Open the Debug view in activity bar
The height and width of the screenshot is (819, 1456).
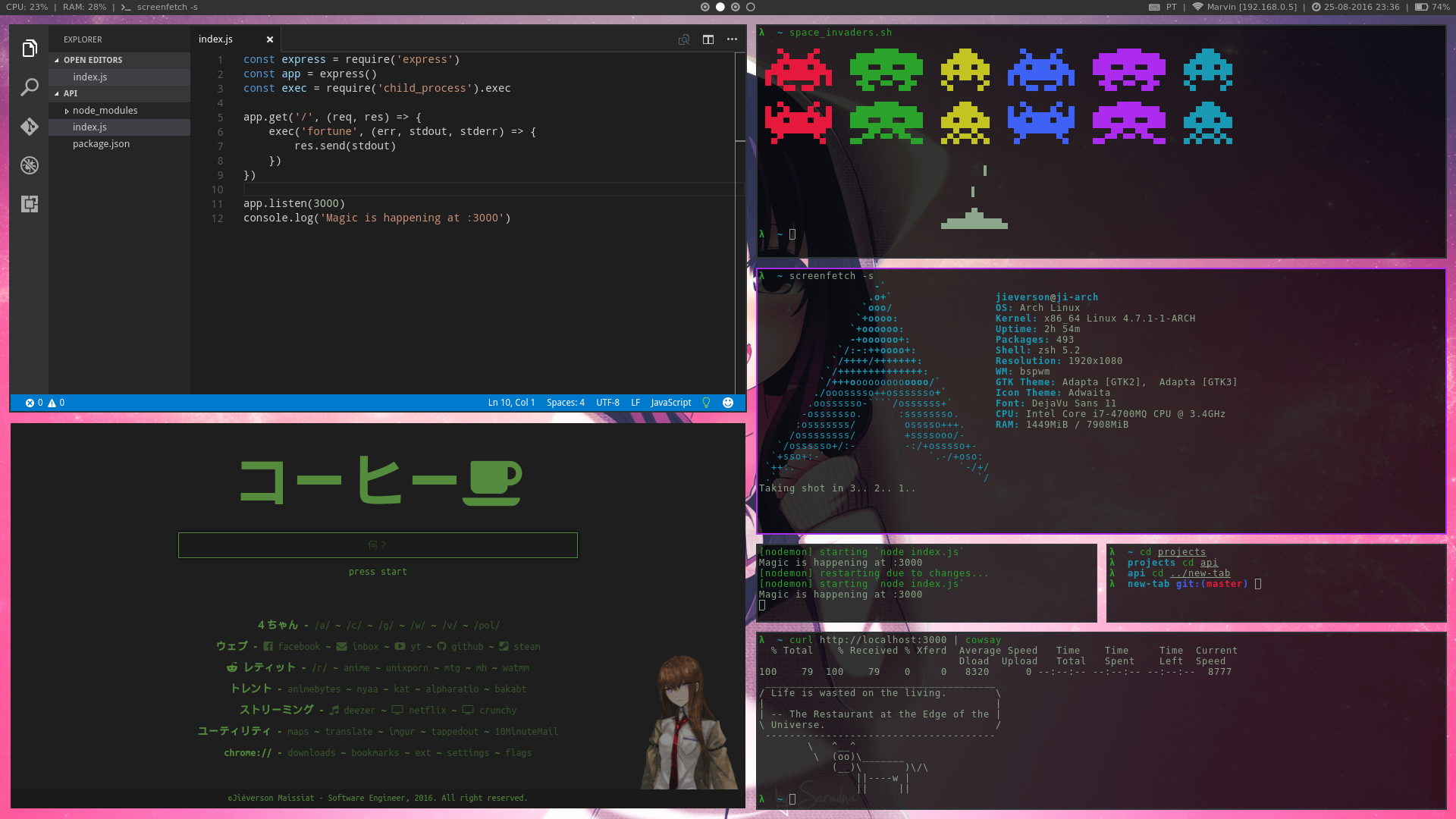(x=30, y=165)
